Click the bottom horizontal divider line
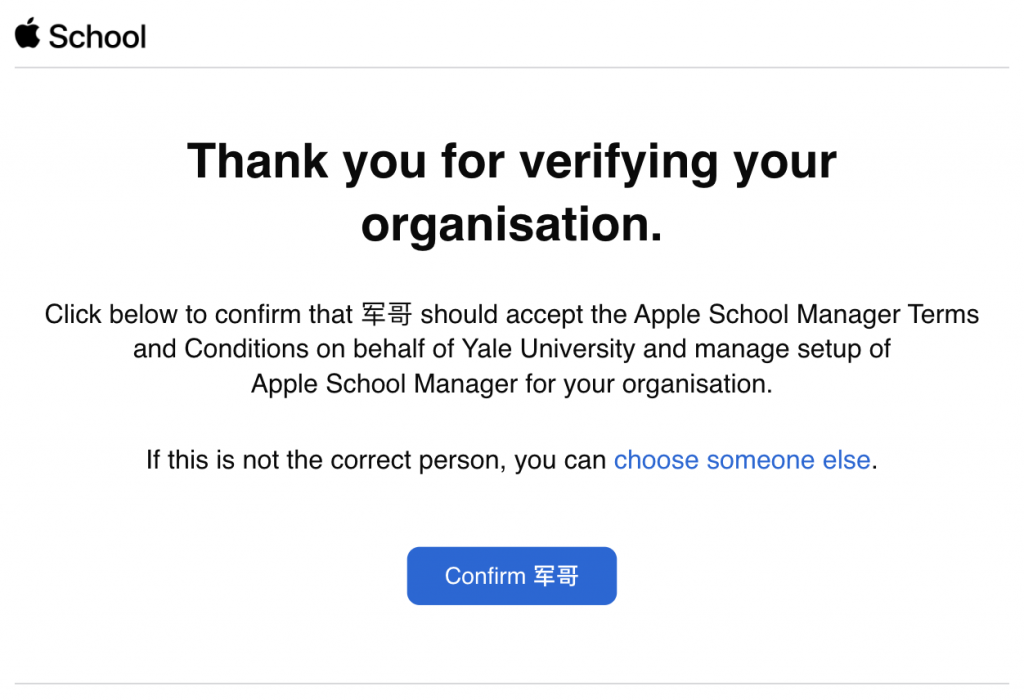 click(511, 684)
